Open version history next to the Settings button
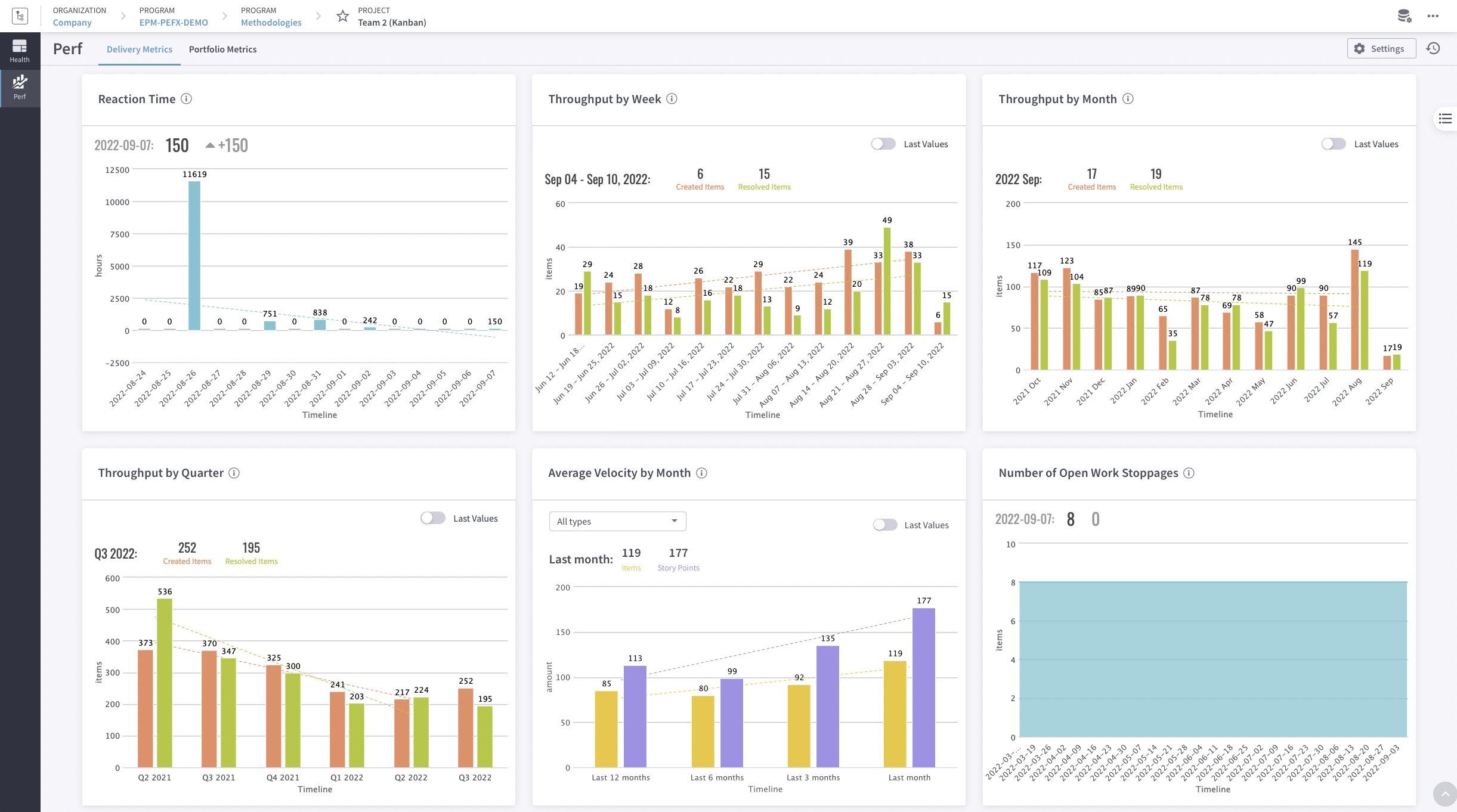The height and width of the screenshot is (812, 1457). (1434, 48)
